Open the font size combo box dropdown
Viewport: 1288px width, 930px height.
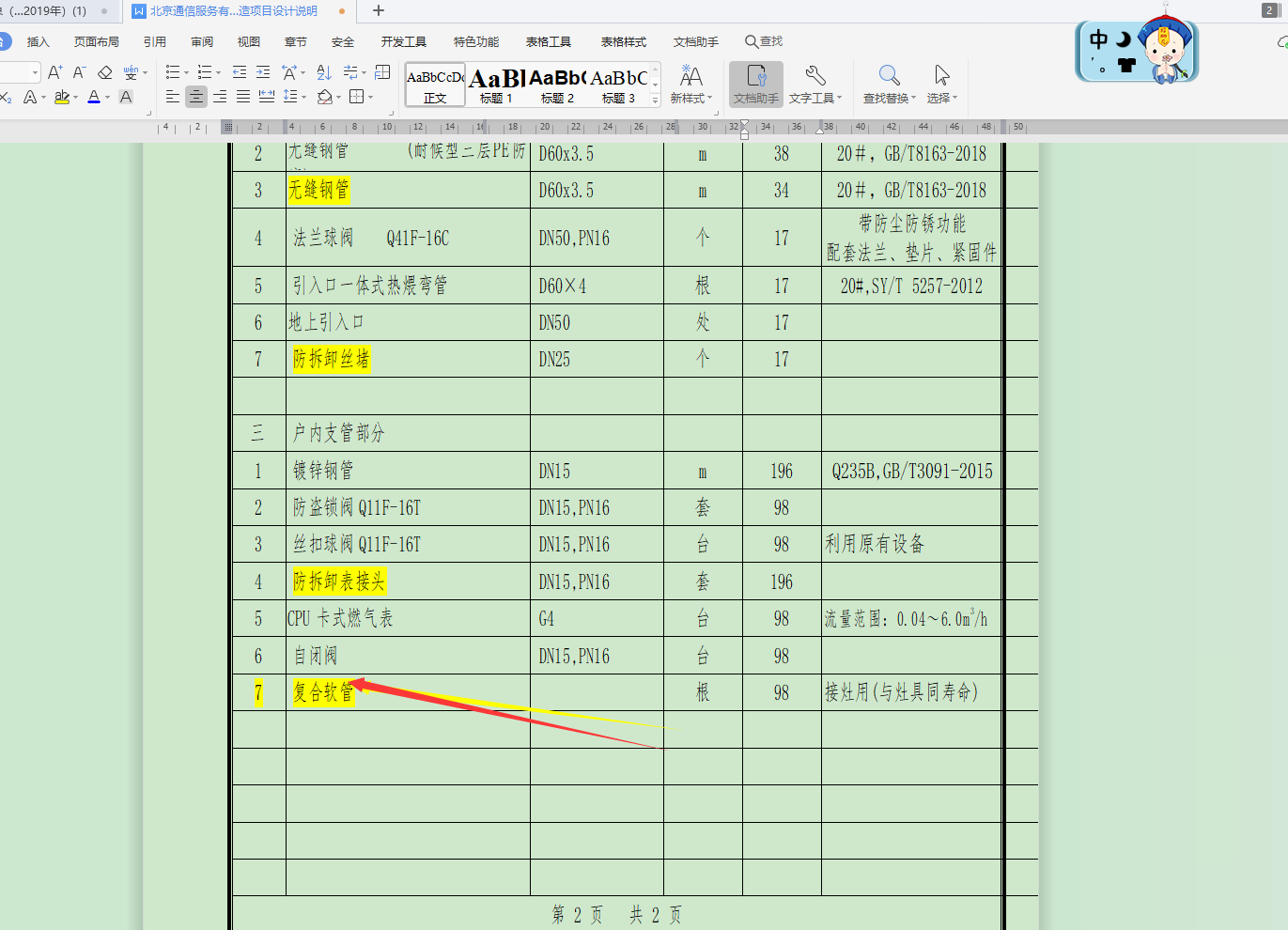pyautogui.click(x=35, y=72)
